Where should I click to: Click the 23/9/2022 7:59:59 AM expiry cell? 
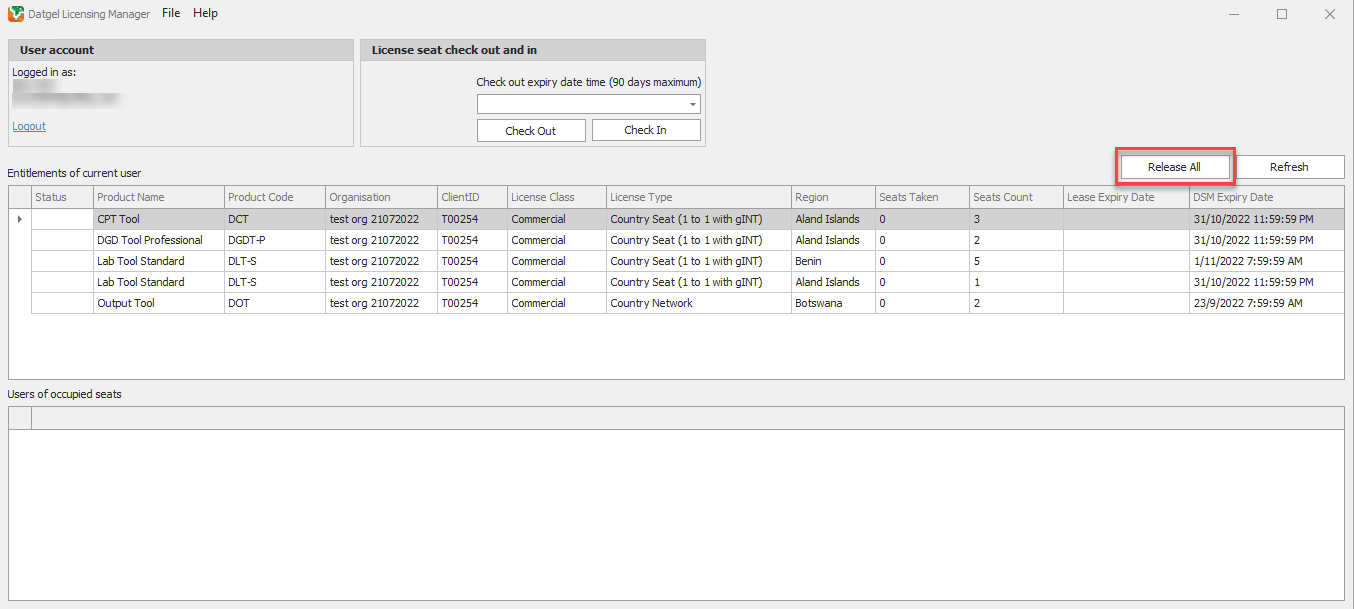tap(1266, 303)
